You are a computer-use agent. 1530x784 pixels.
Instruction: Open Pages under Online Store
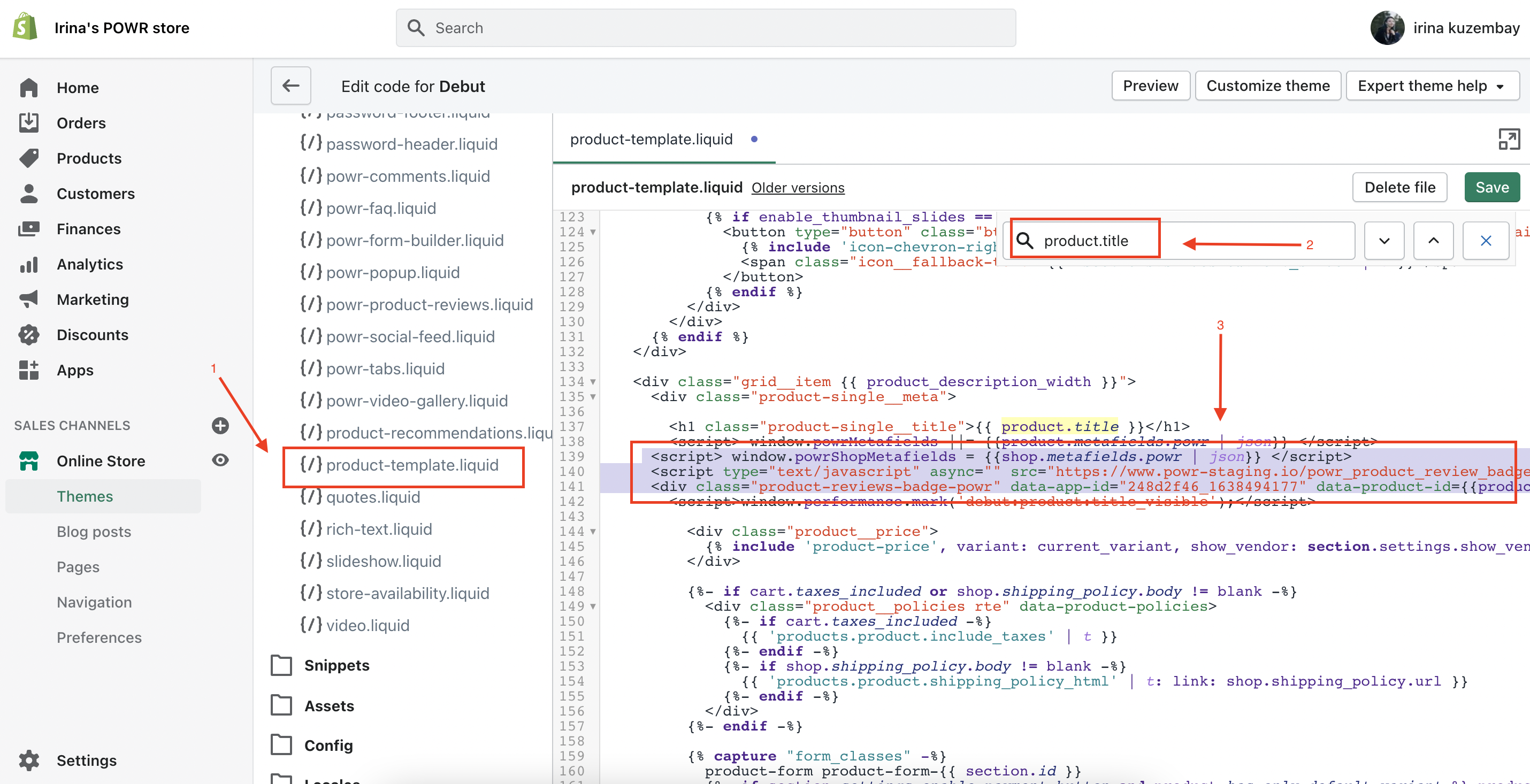point(78,567)
